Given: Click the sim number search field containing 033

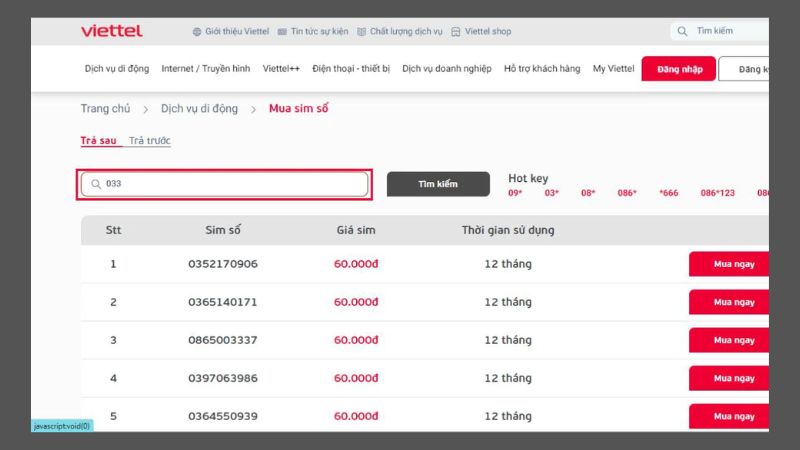Looking at the screenshot, I should point(224,184).
